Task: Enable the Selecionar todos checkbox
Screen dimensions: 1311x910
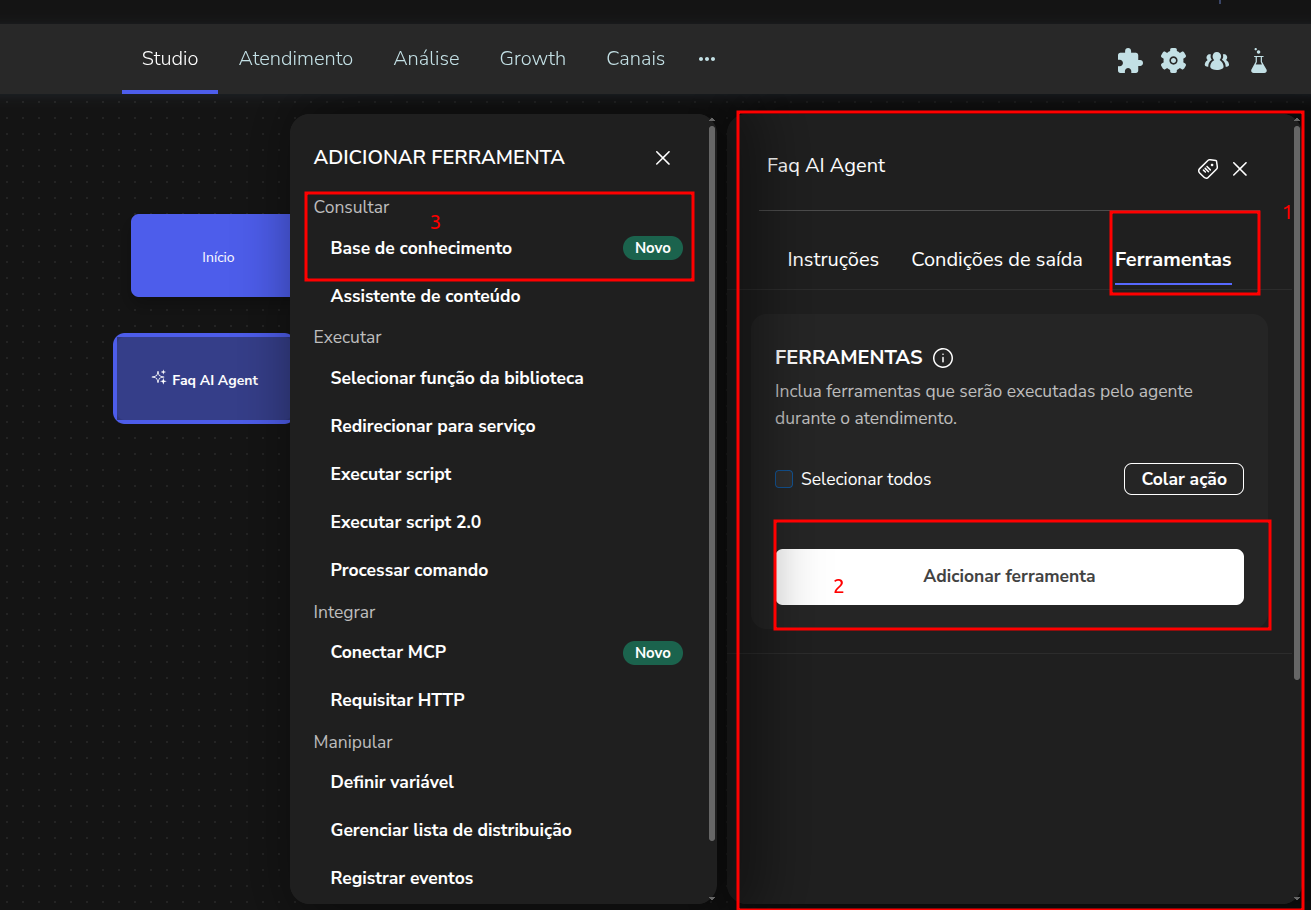Action: pos(784,479)
